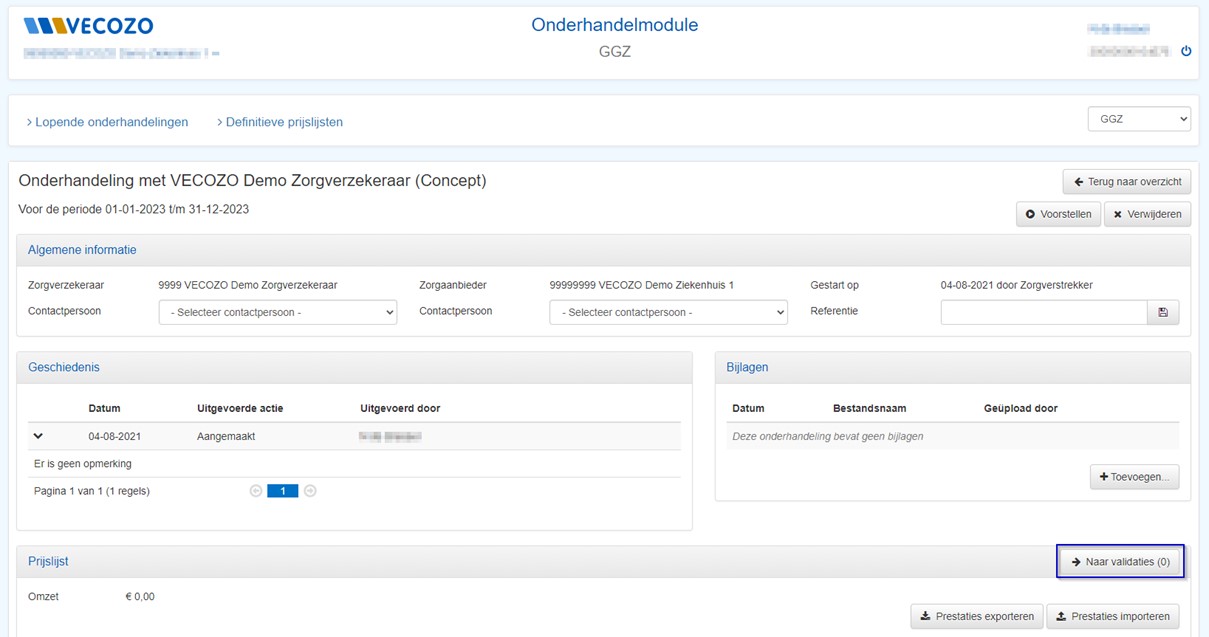The height and width of the screenshot is (637, 1209).
Task: Focus the Referentie input field
Action: click(1044, 312)
